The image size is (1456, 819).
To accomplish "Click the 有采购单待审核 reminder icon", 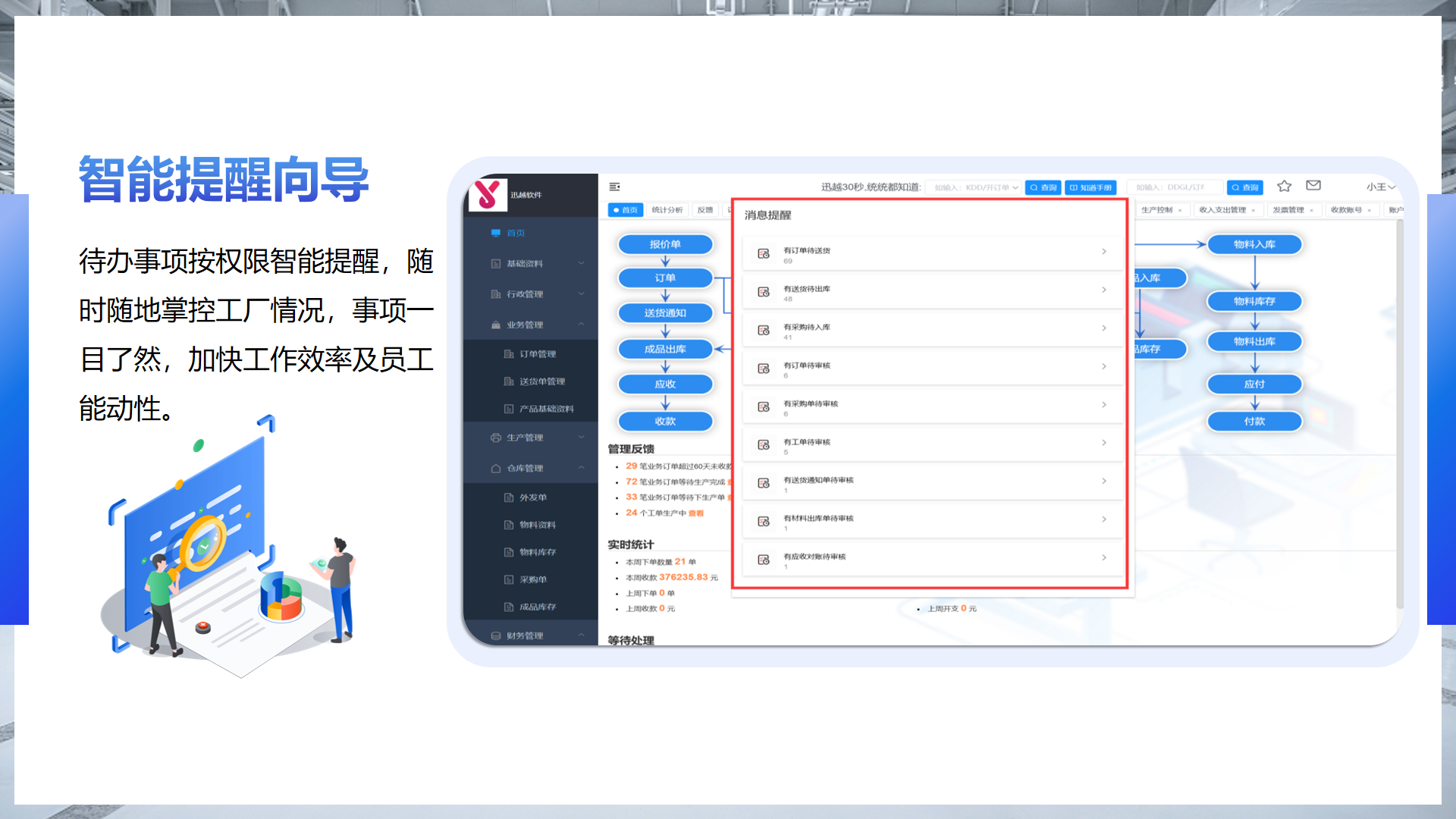I will (x=764, y=406).
